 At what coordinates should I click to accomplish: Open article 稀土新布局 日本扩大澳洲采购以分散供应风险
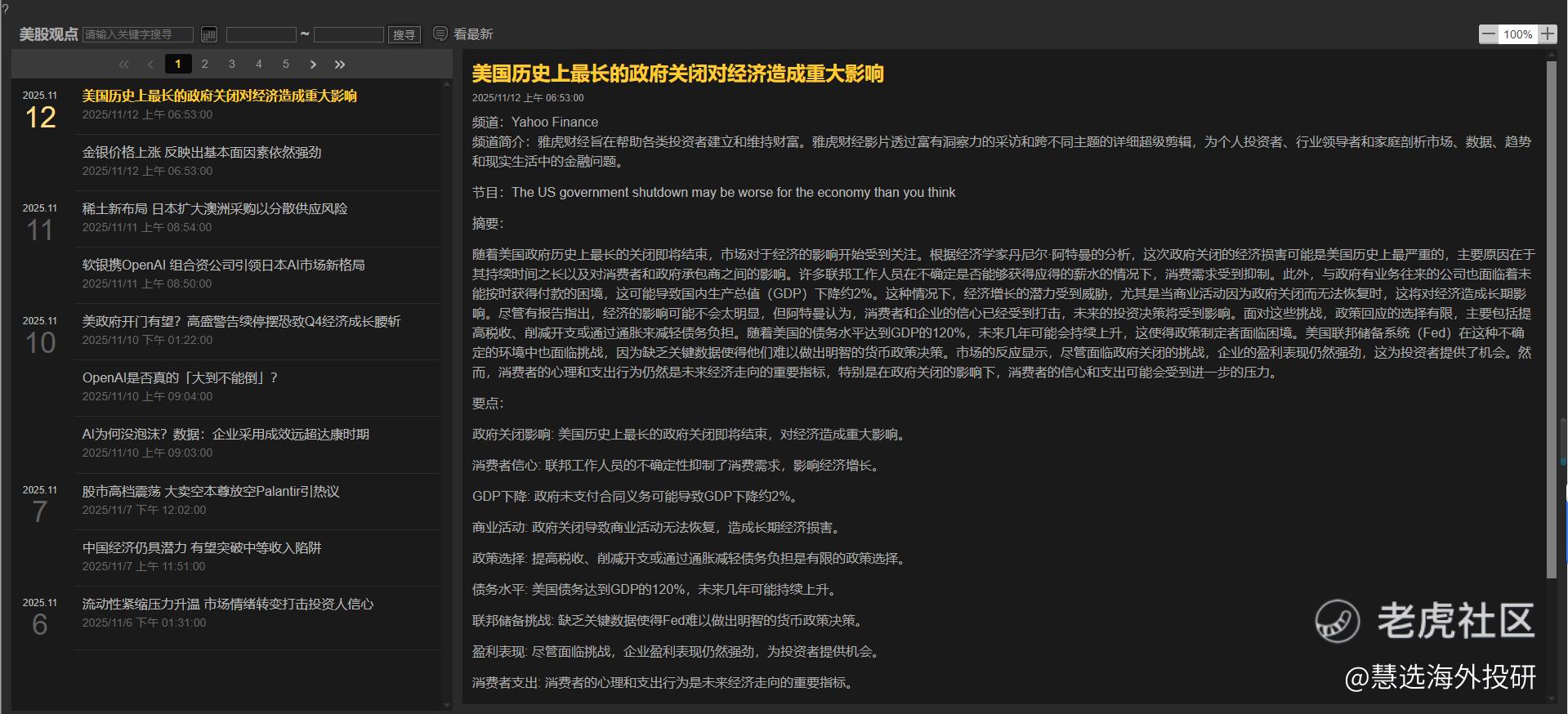215,208
